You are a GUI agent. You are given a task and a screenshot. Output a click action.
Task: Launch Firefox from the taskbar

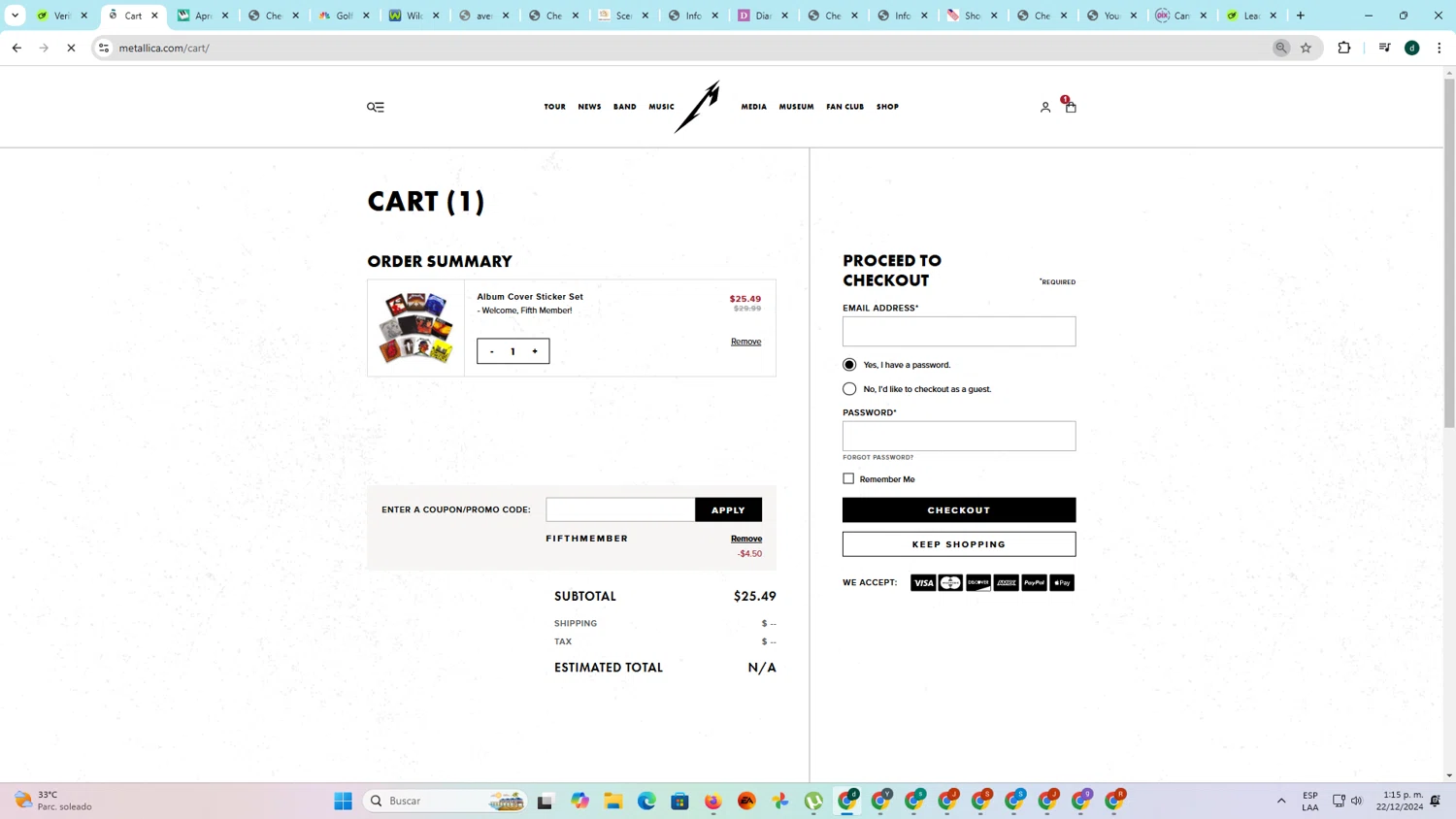coord(713,801)
